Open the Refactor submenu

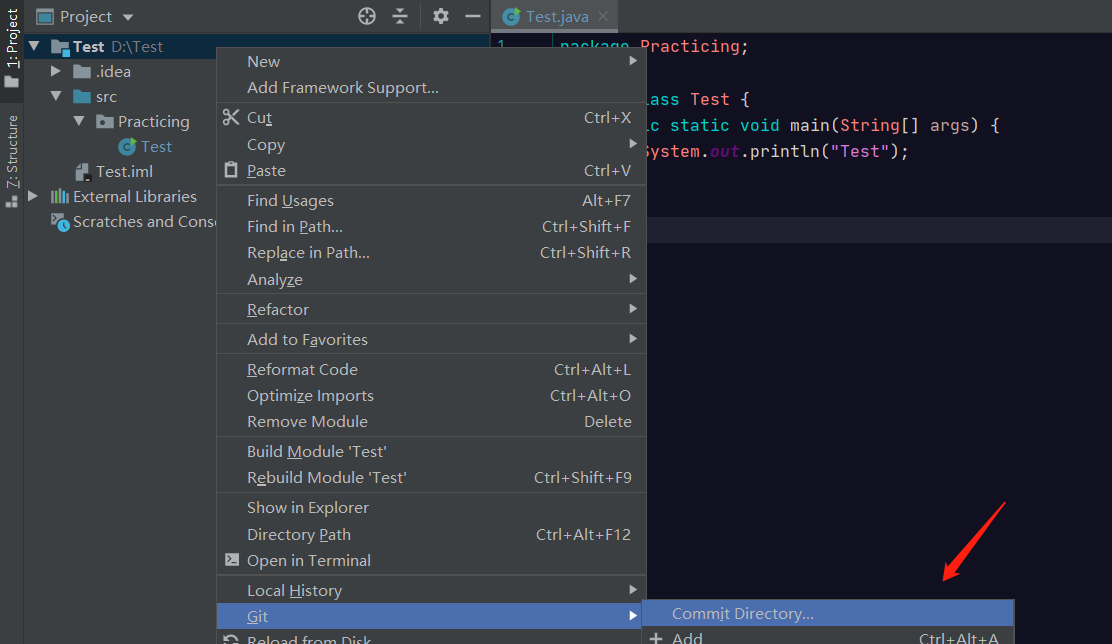(431, 309)
